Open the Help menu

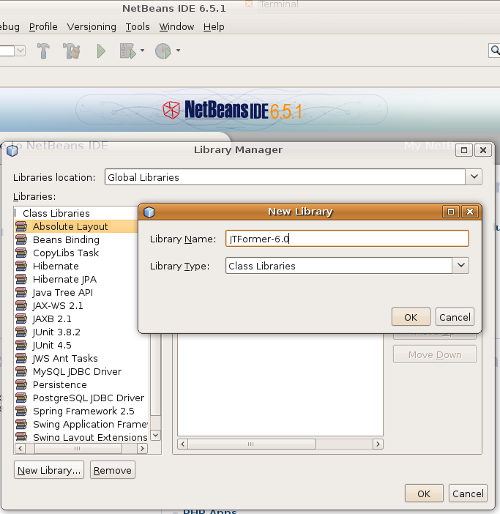(214, 27)
